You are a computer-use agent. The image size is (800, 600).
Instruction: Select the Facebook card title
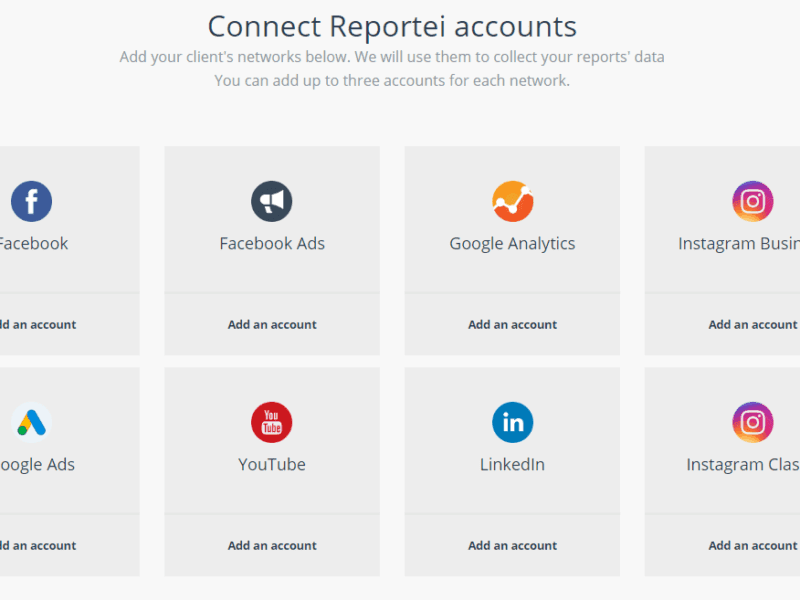pos(34,243)
